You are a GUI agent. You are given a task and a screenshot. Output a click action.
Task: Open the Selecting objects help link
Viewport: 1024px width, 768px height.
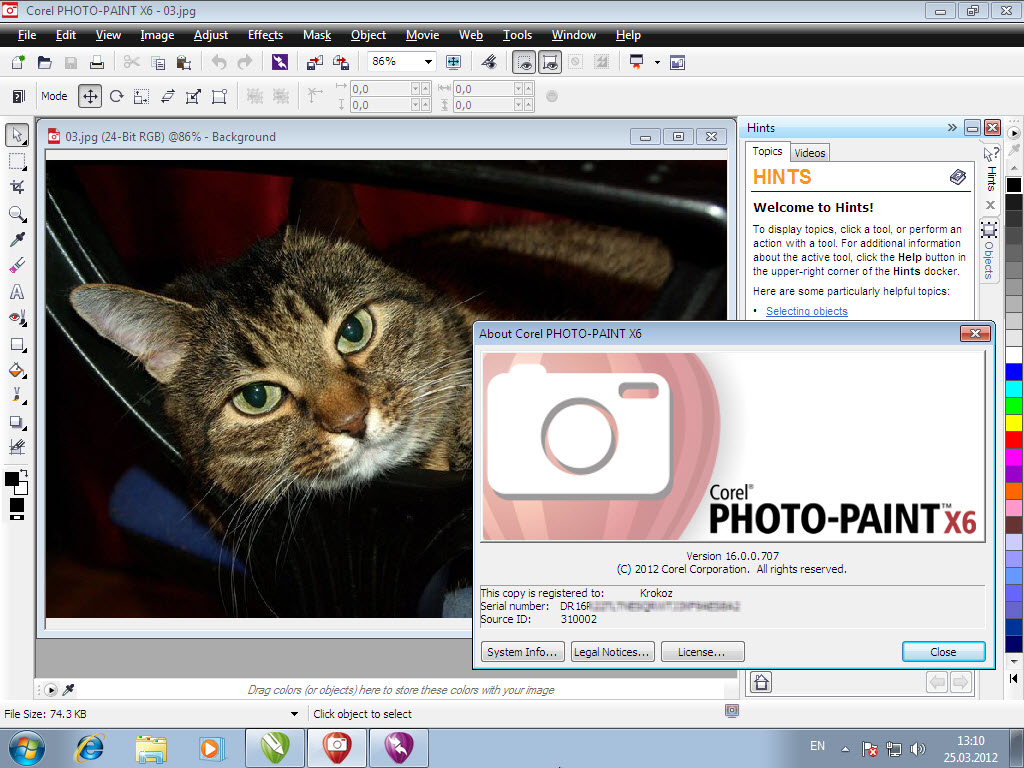click(x=806, y=311)
